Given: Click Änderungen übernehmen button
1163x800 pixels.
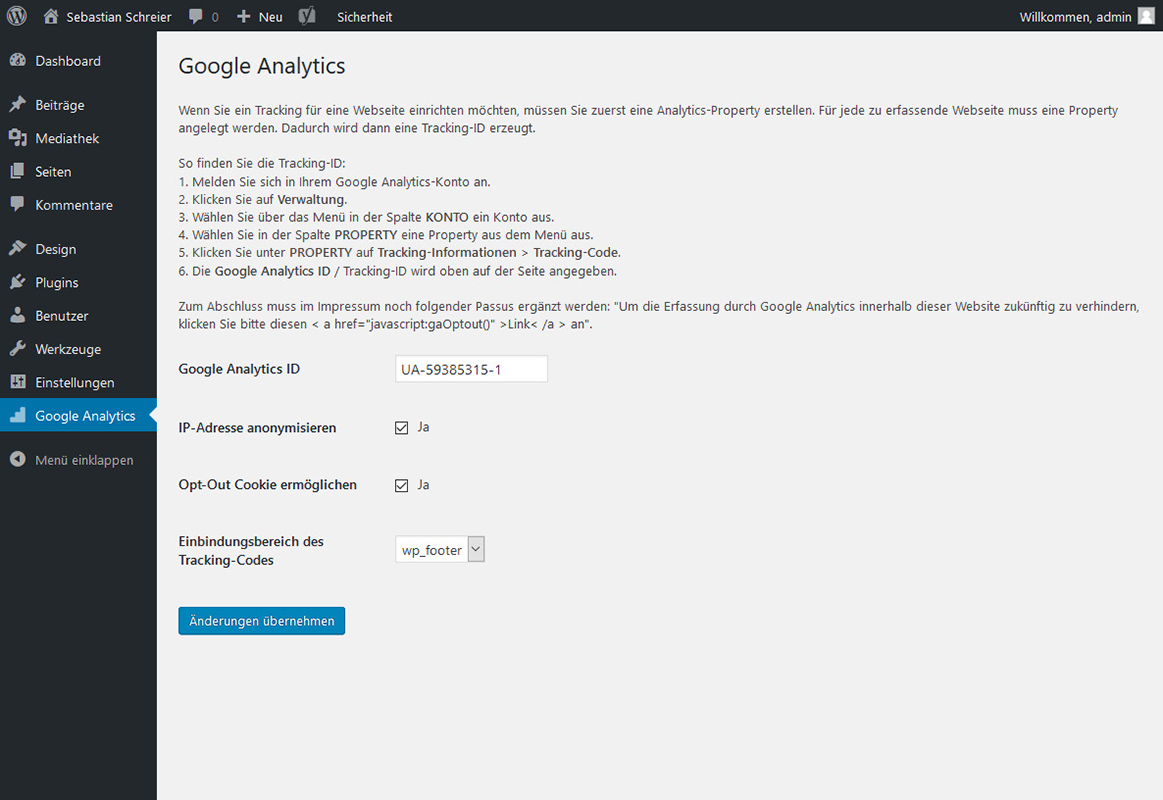Looking at the screenshot, I should click(x=261, y=621).
